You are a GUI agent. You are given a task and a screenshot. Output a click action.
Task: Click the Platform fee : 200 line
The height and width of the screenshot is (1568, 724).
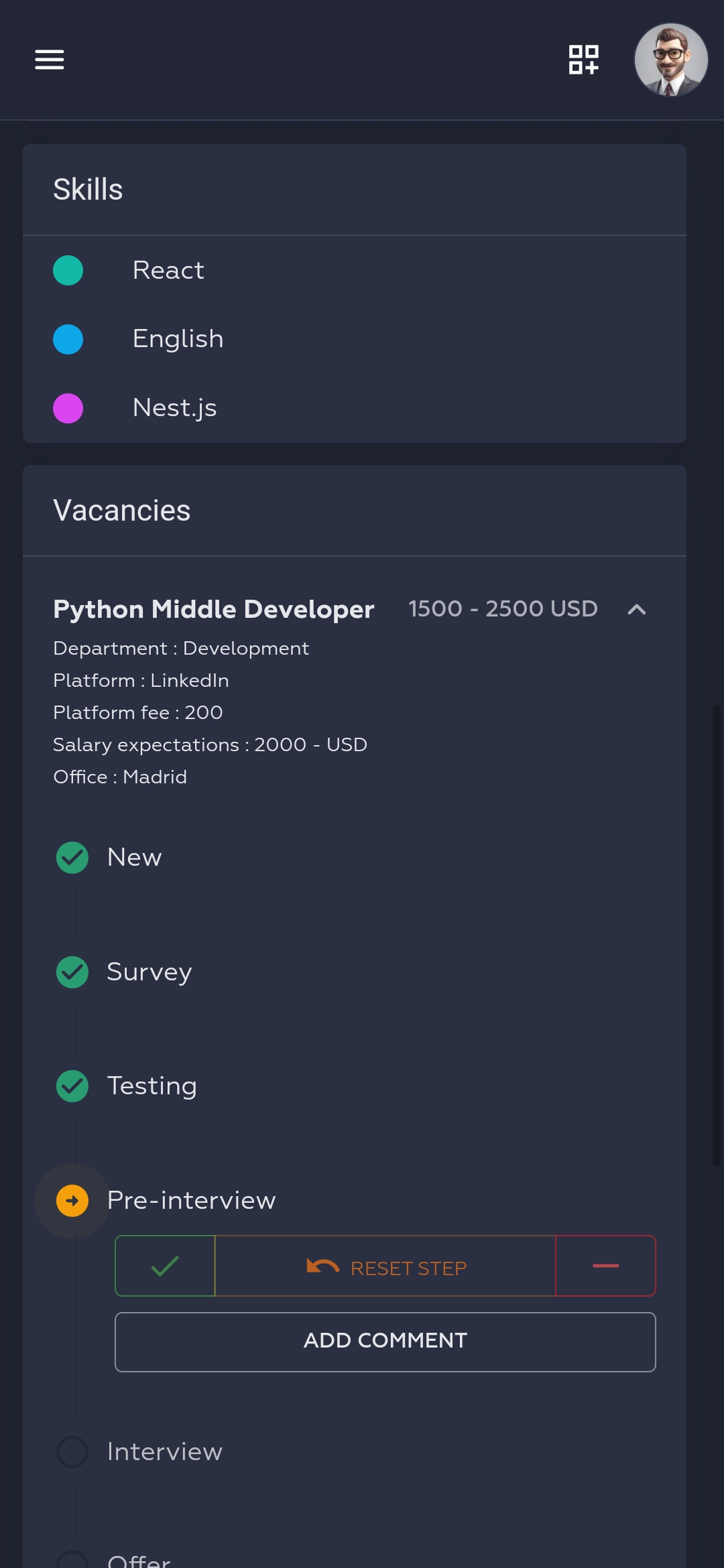[138, 712]
